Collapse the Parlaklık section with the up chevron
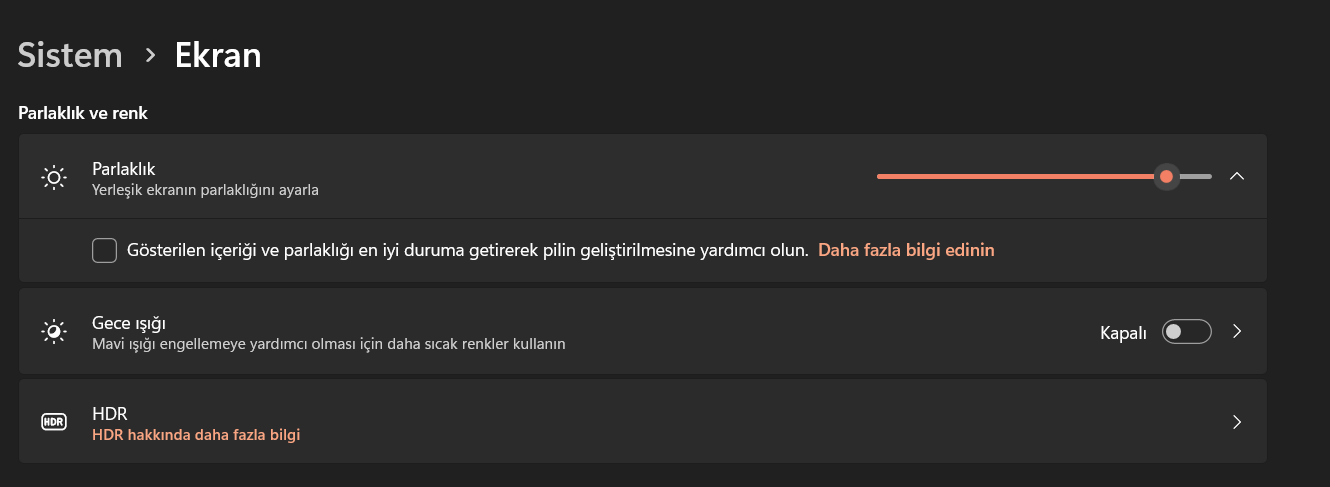This screenshot has width=1330, height=487. coord(1236,176)
